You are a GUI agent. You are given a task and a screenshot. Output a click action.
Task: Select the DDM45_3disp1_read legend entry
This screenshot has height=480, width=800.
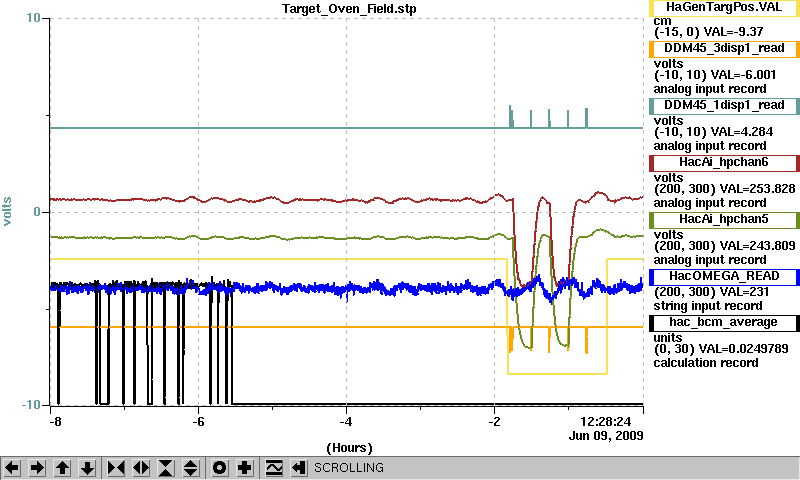tap(724, 48)
